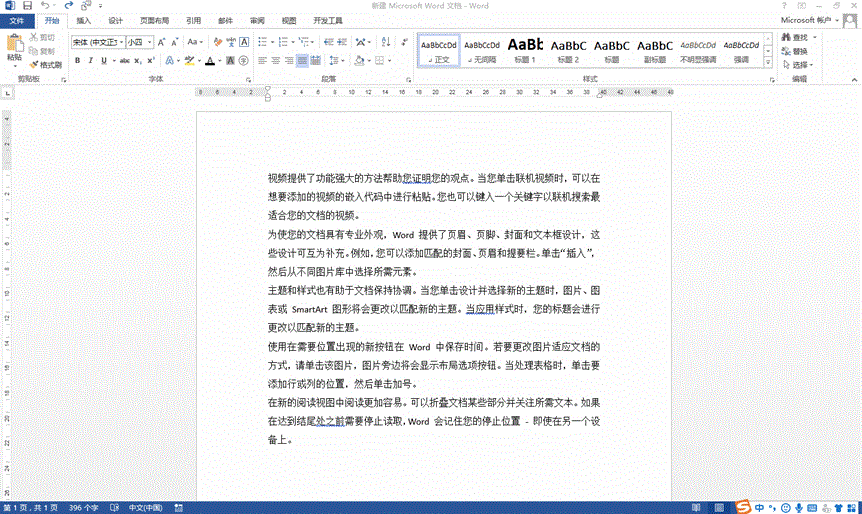Toggle the justify alignment button
The height and width of the screenshot is (514, 862).
pos(303,61)
